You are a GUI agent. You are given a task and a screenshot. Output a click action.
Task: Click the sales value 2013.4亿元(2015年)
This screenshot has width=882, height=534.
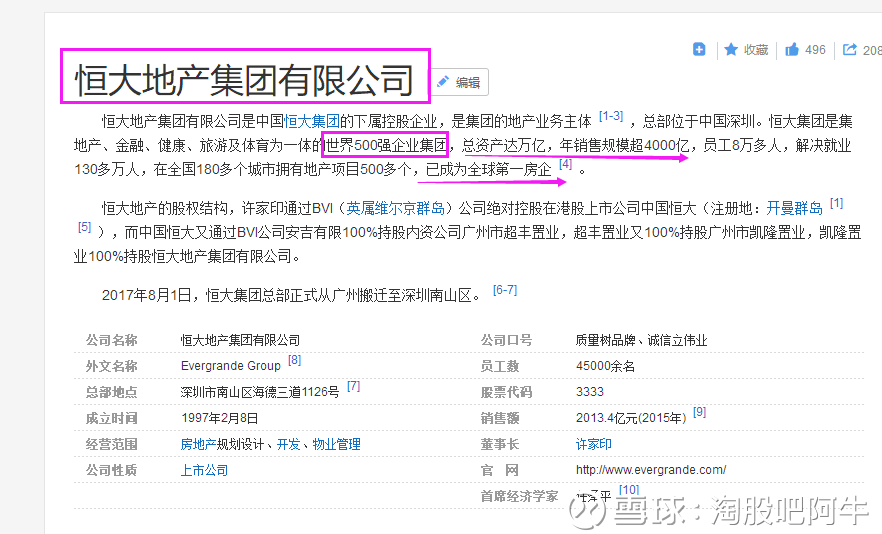click(x=631, y=418)
